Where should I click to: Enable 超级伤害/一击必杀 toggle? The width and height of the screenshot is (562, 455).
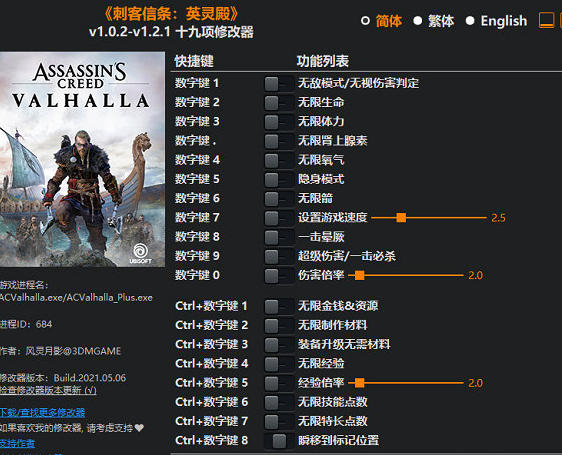point(279,256)
